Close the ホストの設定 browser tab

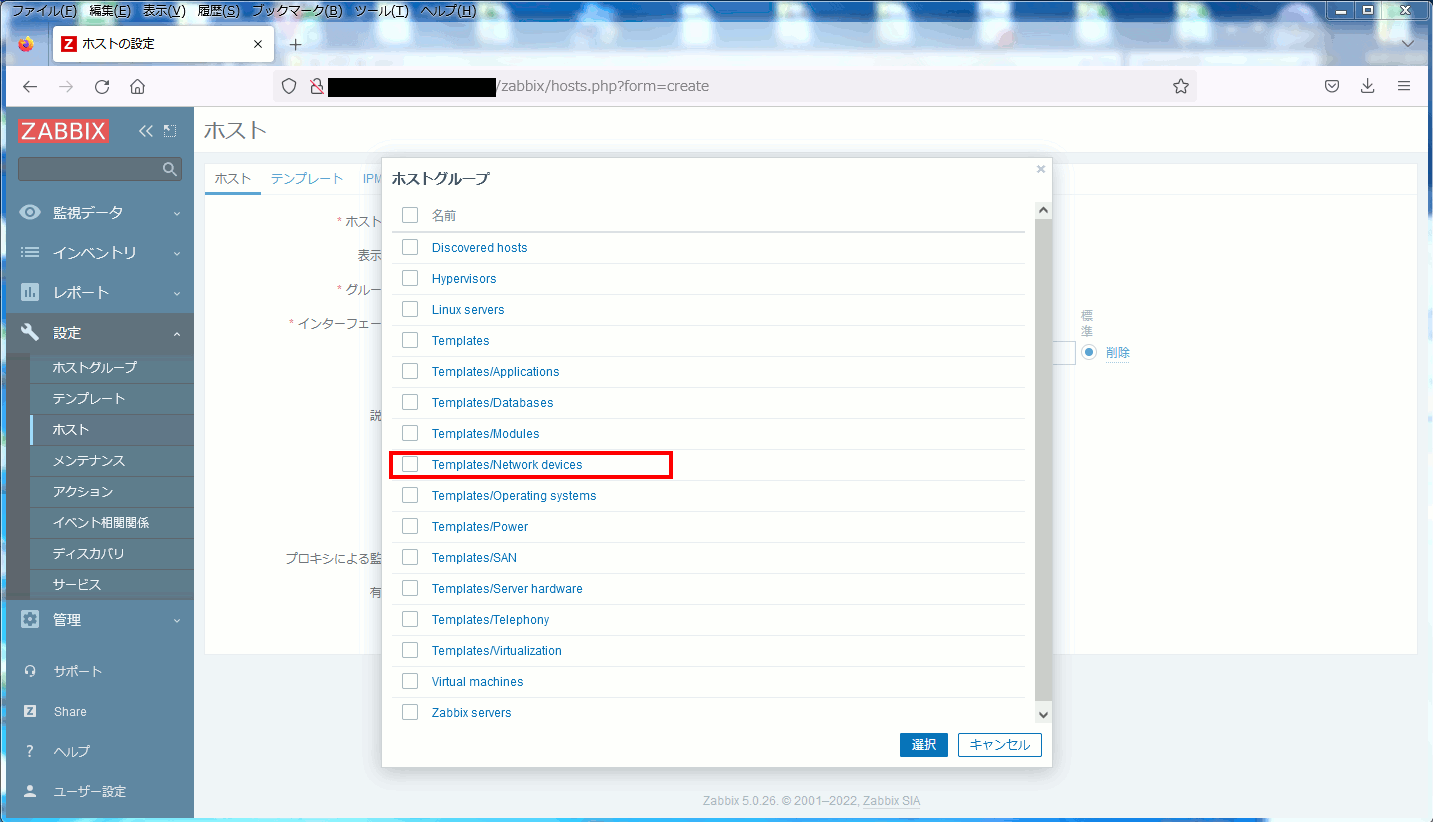click(x=257, y=44)
